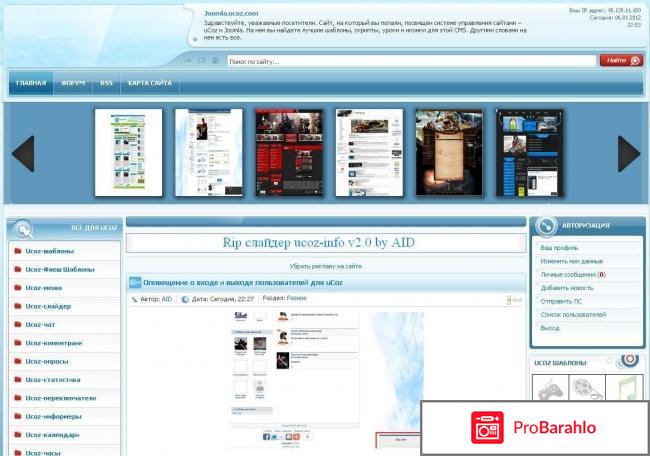650x456 pixels.
Task: Click the Выход logout link
Action: [x=551, y=327]
